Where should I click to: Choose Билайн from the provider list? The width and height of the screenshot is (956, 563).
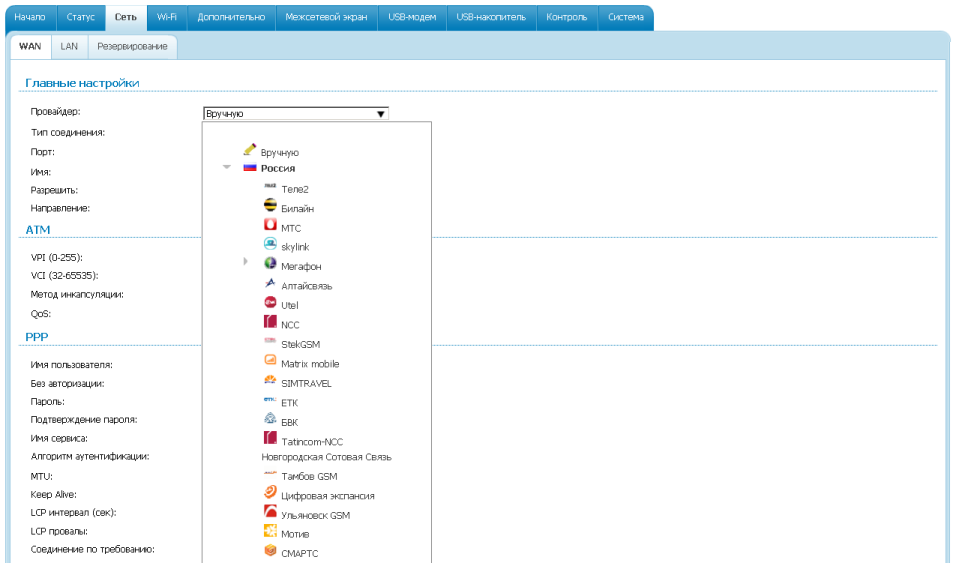tap(298, 209)
